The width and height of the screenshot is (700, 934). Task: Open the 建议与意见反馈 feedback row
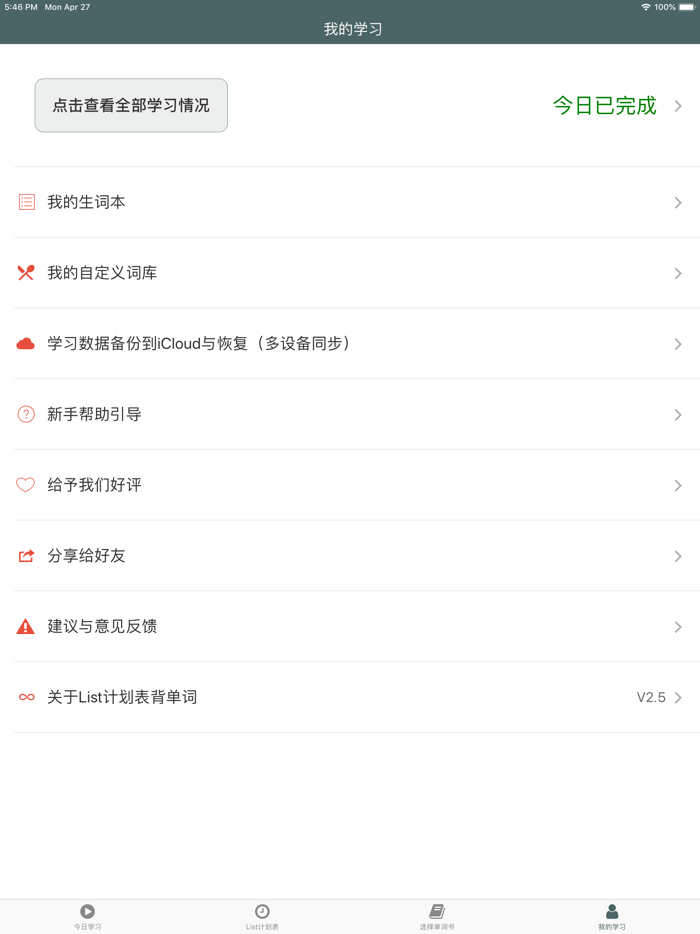click(350, 627)
